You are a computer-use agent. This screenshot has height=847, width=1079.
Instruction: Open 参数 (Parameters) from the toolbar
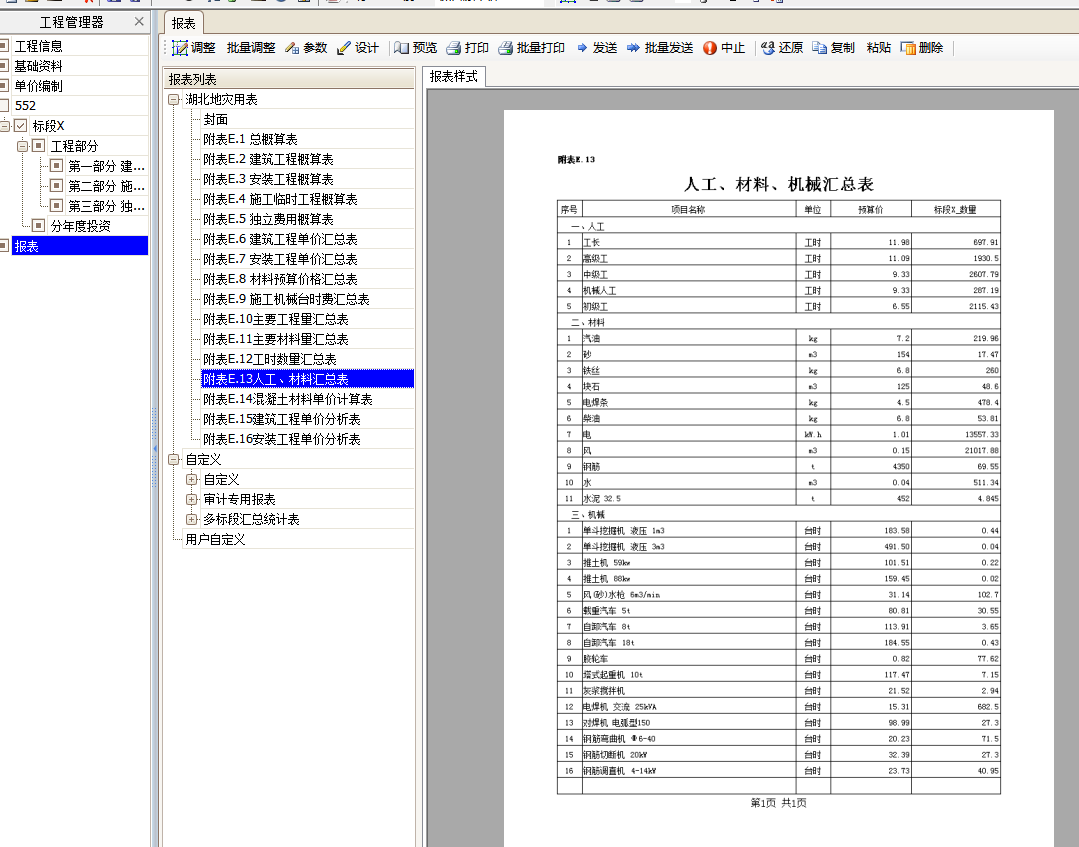292,48
